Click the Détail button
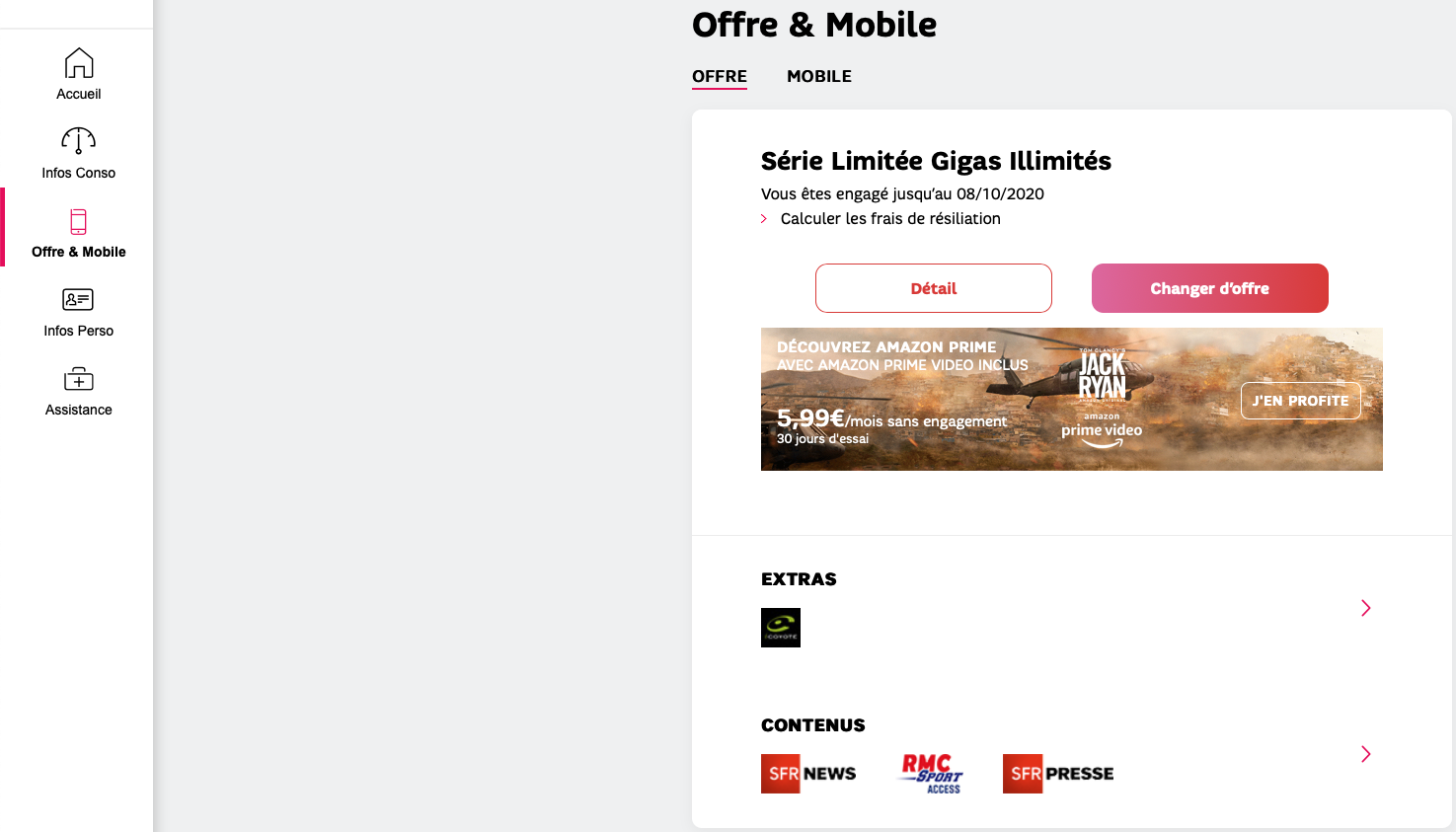The width and height of the screenshot is (1456, 832). coord(934,288)
